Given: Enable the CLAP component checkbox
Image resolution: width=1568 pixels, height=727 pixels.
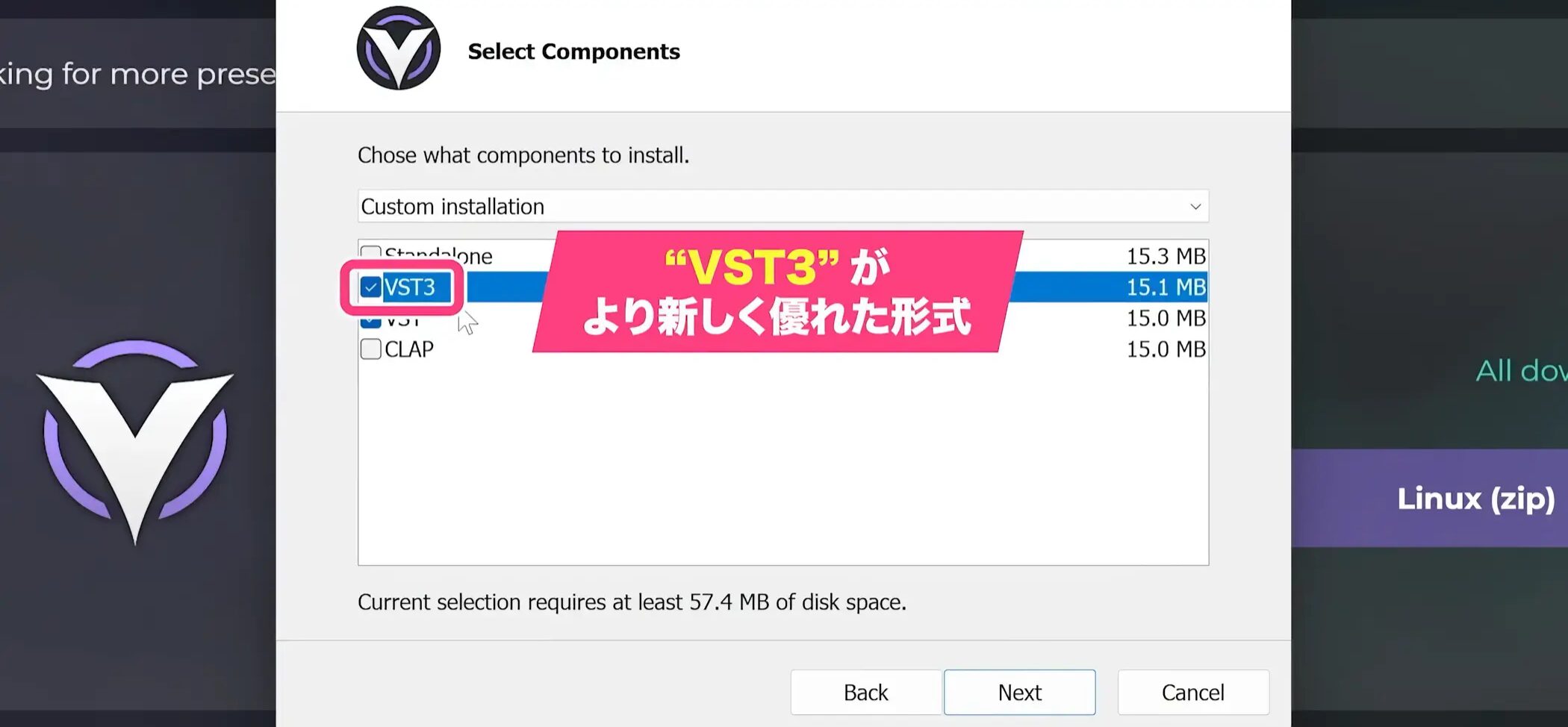Looking at the screenshot, I should coord(371,349).
